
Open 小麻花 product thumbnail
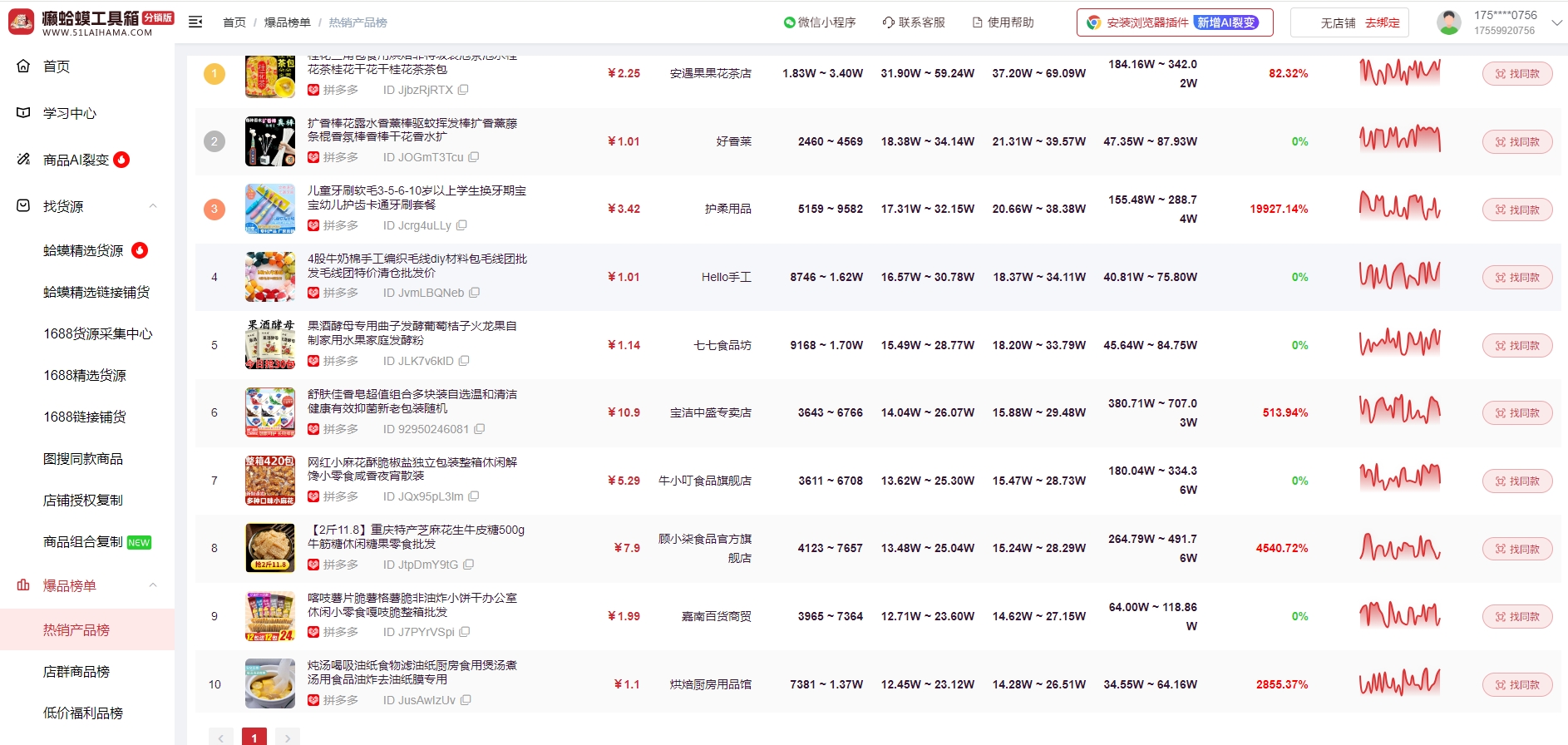pyautogui.click(x=270, y=481)
